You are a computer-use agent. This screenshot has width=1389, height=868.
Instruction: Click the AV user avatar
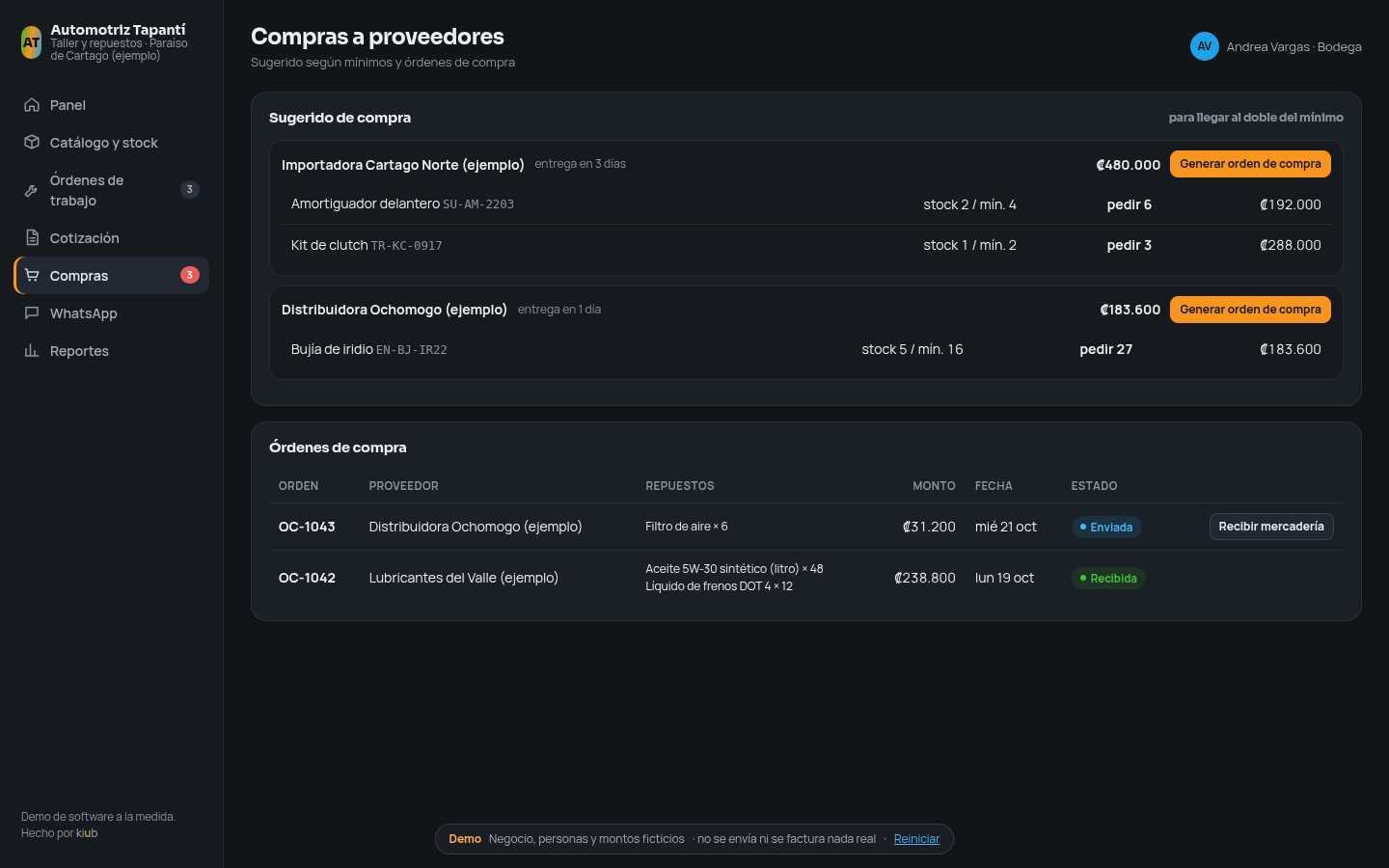(x=1205, y=46)
